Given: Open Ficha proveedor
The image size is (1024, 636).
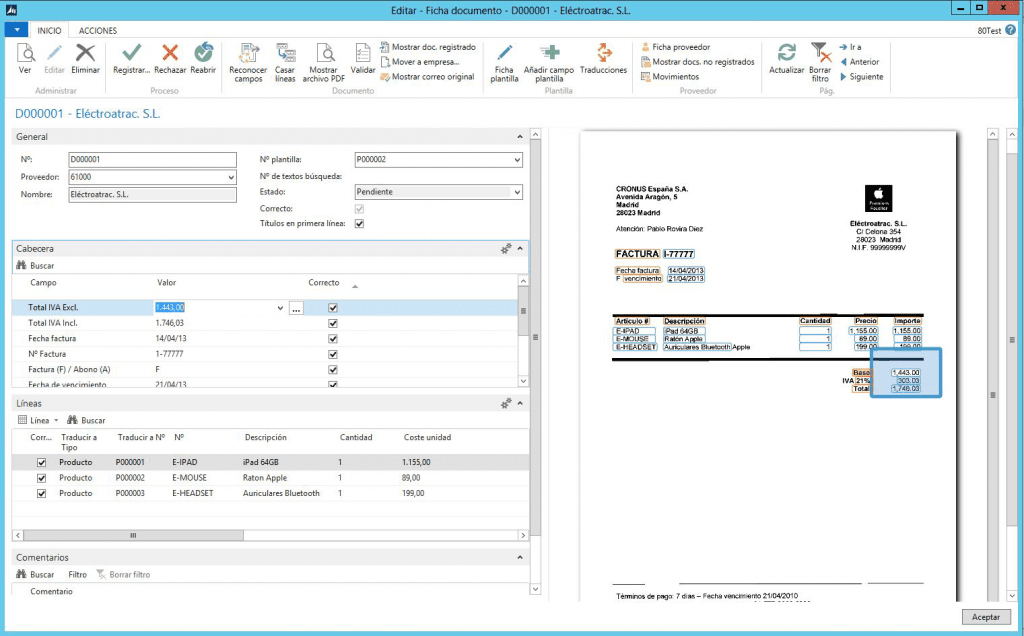Looking at the screenshot, I should pyautogui.click(x=675, y=47).
